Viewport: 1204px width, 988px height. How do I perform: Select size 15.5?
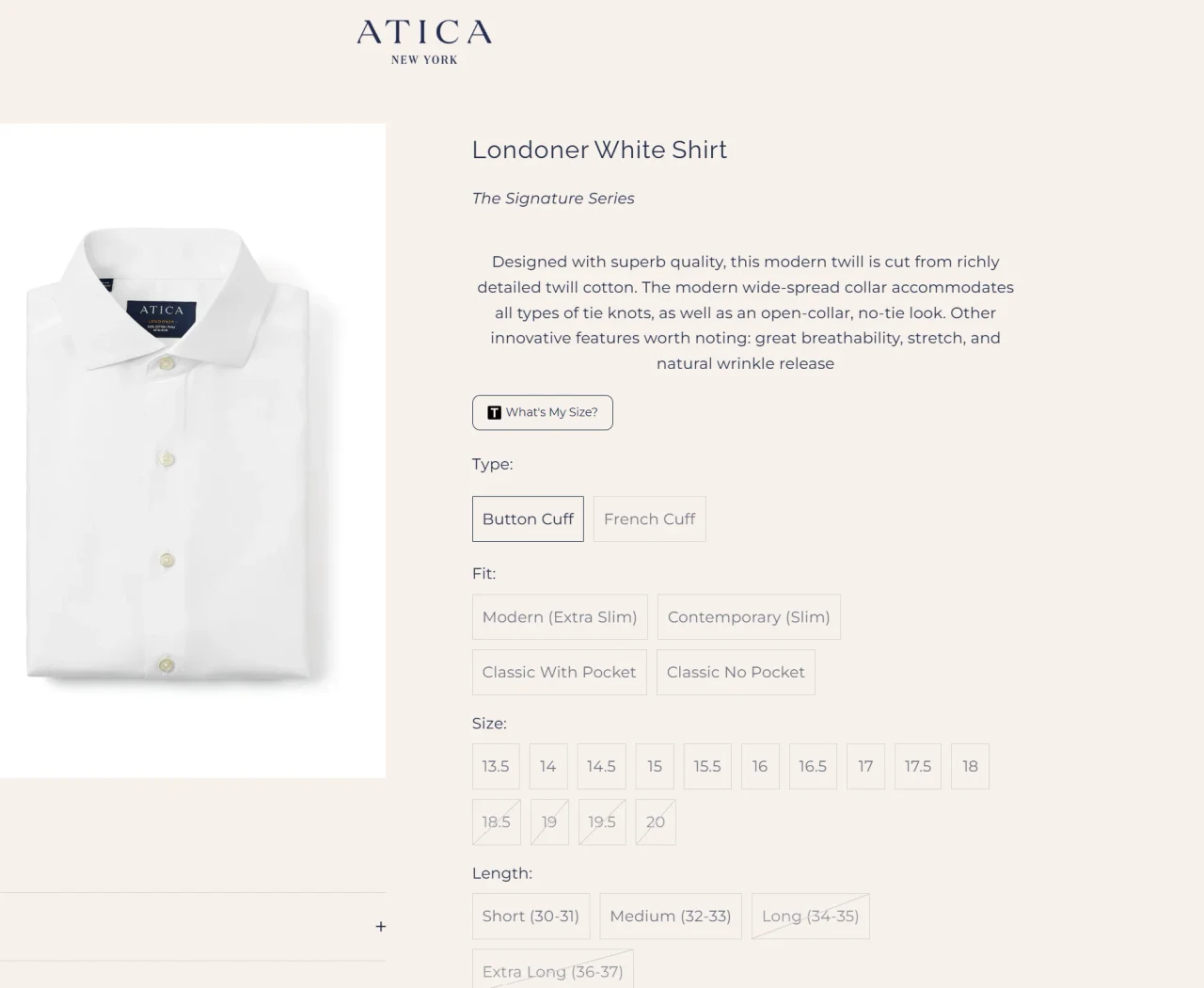click(x=707, y=766)
